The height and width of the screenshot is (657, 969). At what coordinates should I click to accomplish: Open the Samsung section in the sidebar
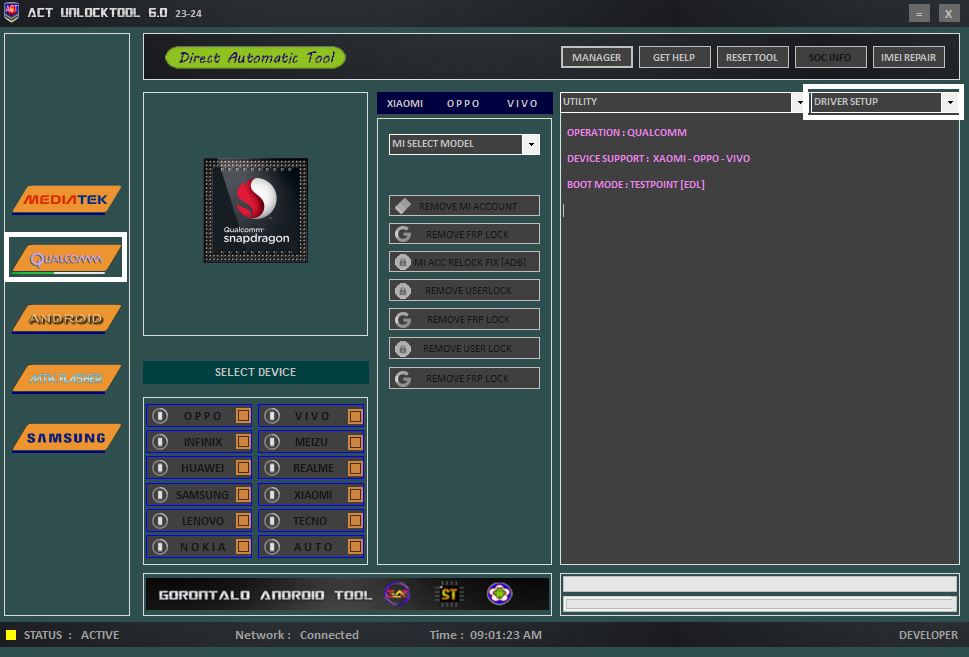point(66,438)
